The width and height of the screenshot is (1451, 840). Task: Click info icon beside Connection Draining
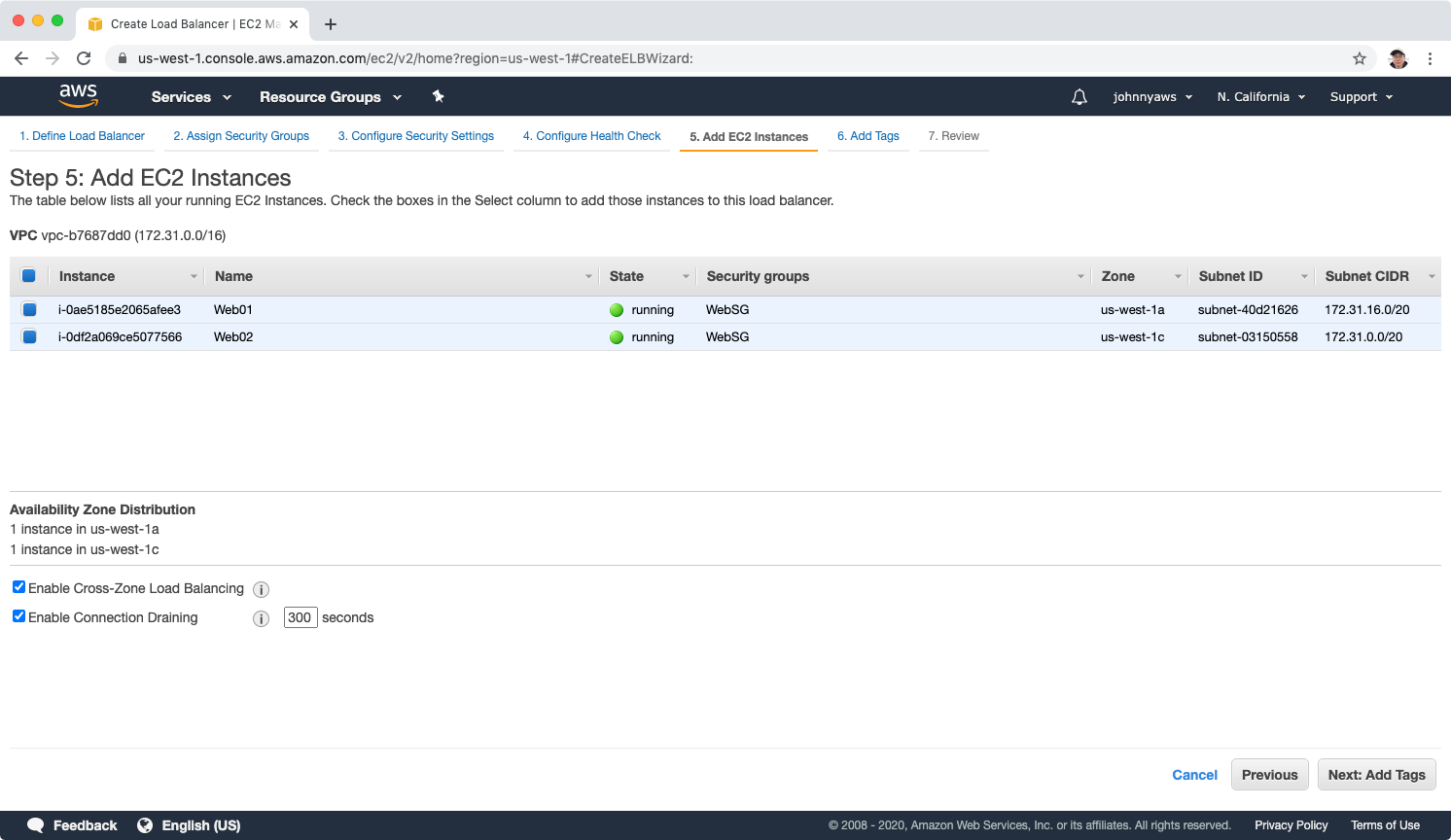tap(261, 618)
